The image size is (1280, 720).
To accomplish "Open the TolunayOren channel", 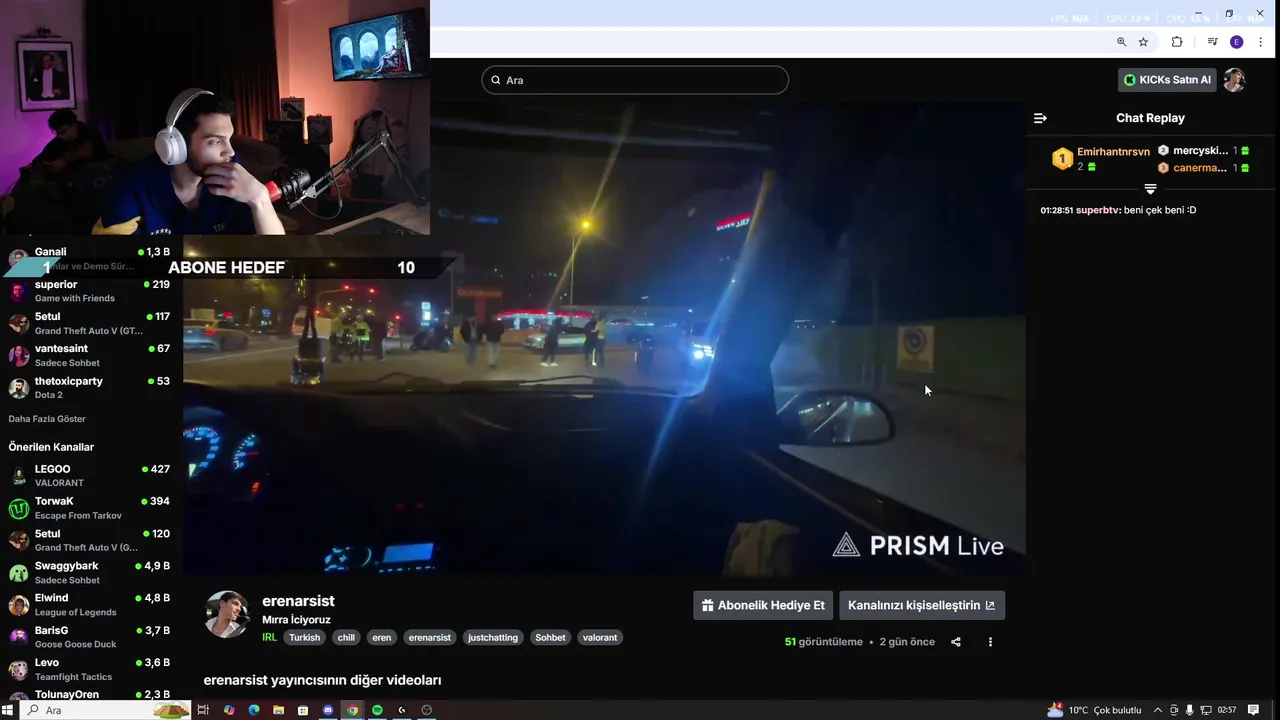I will (x=90, y=694).
